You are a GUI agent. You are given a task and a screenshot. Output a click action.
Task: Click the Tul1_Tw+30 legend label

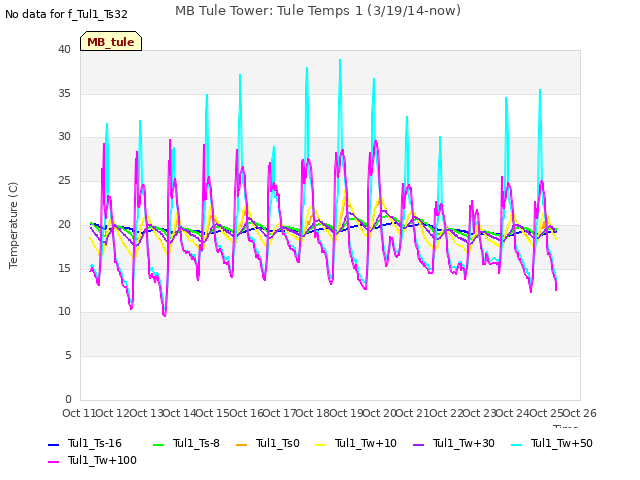point(464,443)
